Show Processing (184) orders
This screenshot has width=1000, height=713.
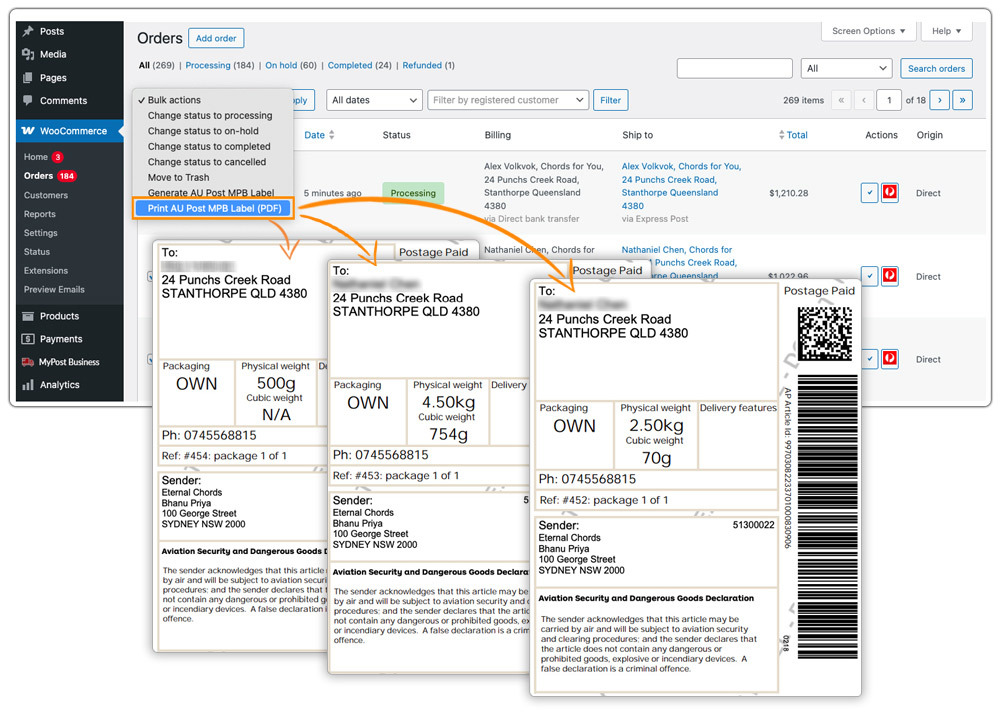[219, 65]
